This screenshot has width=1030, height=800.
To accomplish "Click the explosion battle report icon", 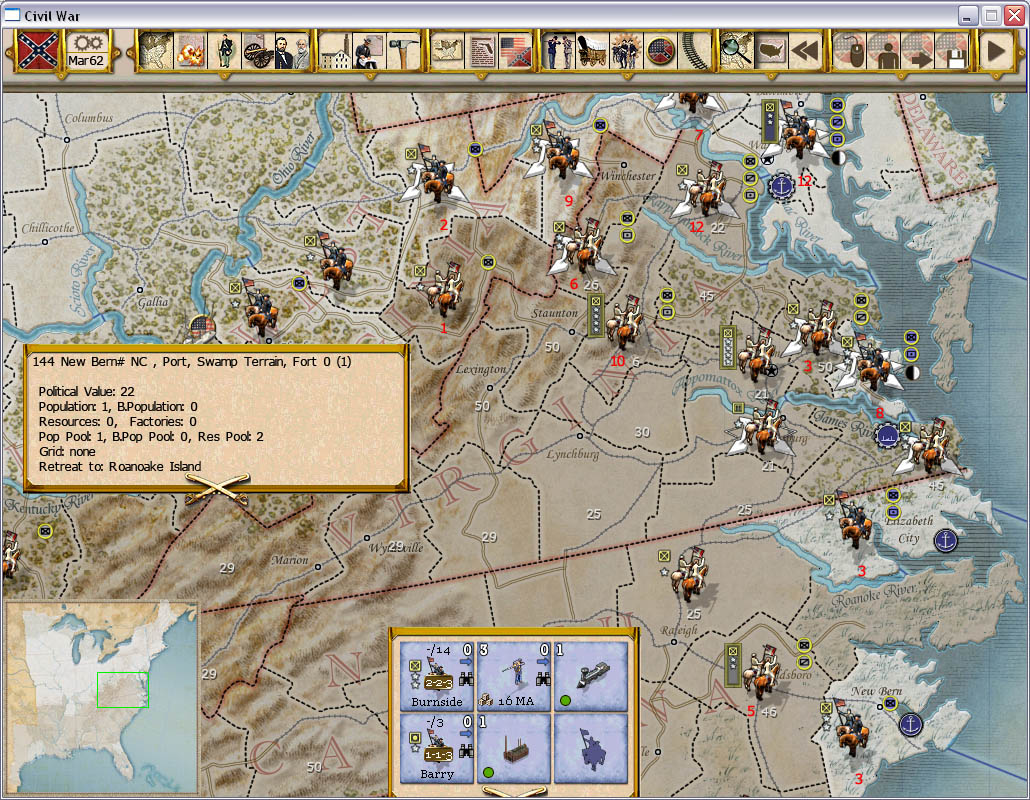I will tap(190, 51).
